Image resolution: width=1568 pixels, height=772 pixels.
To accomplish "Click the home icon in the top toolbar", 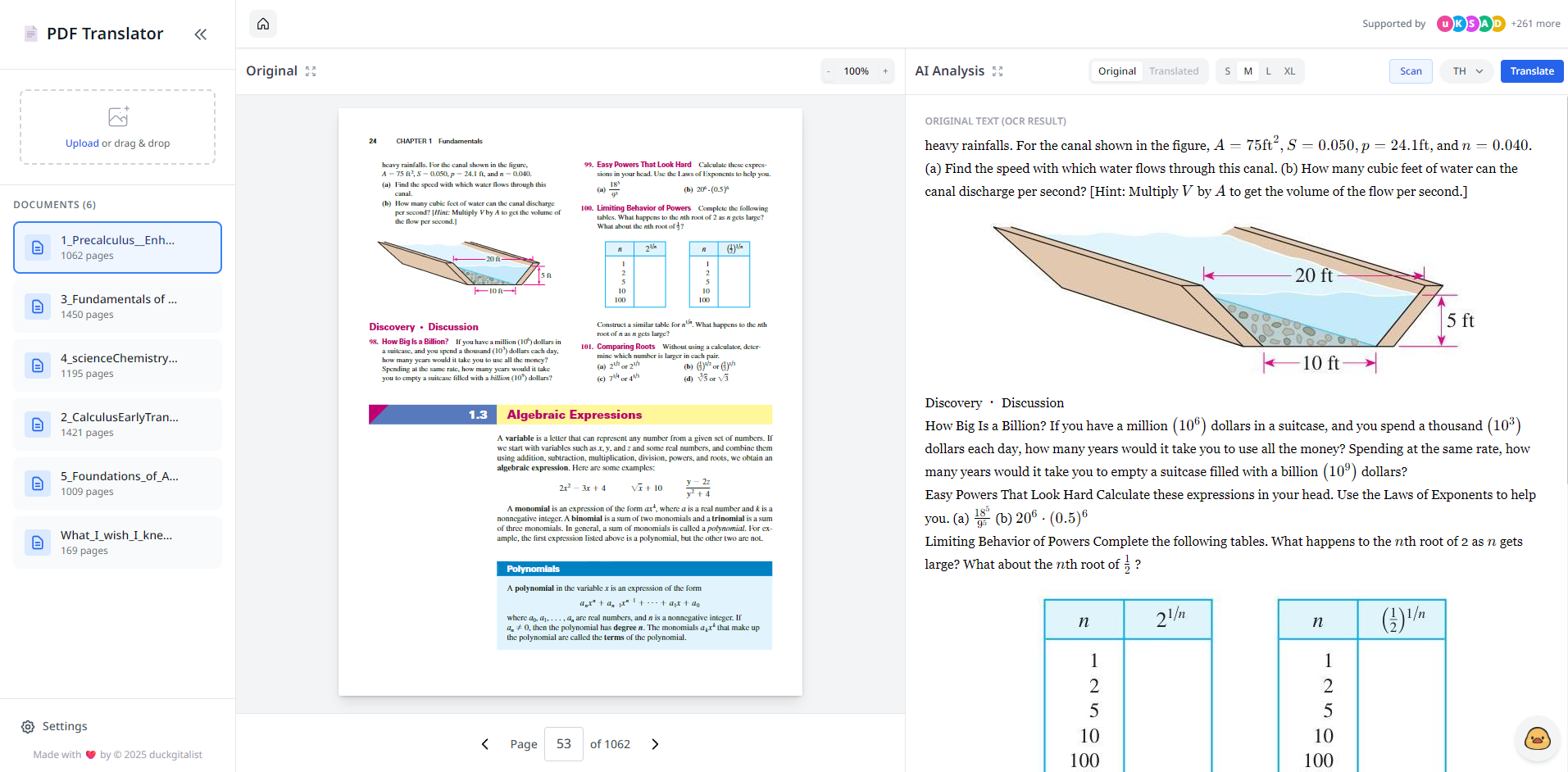I will (x=262, y=24).
